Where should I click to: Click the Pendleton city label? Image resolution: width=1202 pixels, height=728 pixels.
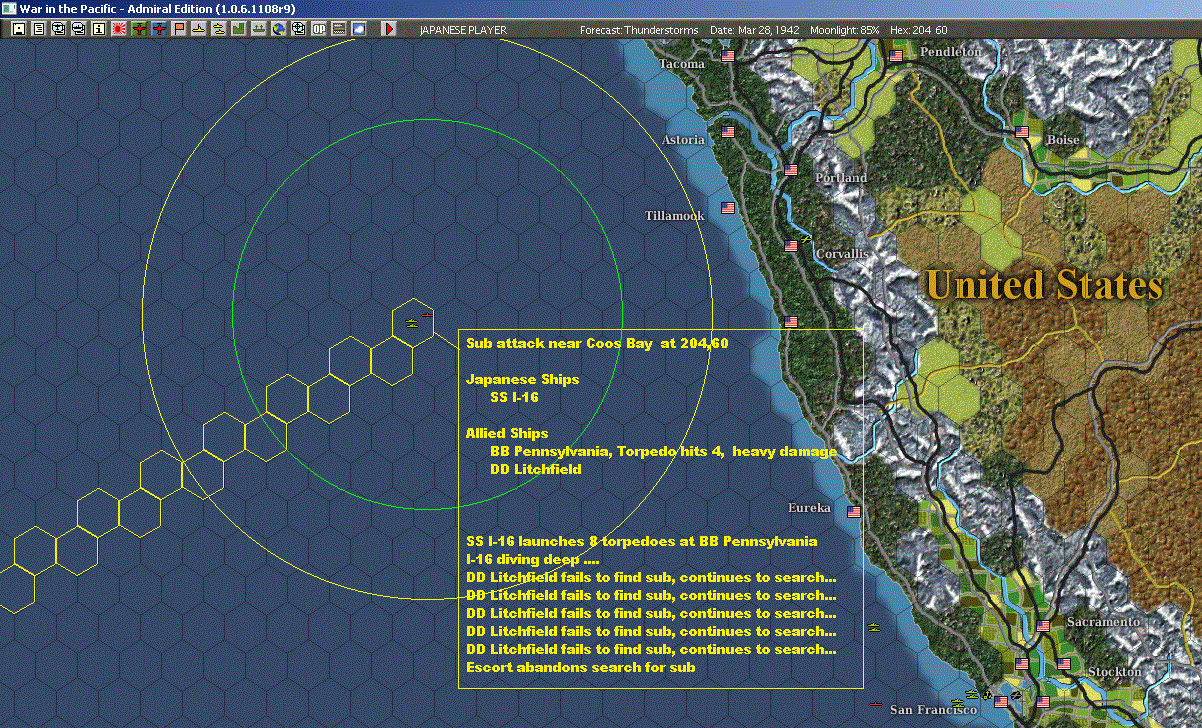[951, 51]
